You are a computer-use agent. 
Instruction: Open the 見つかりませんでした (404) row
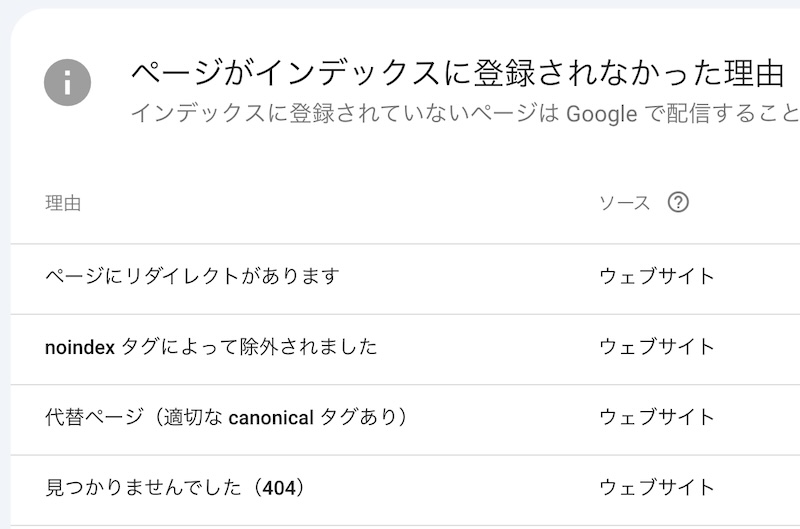[405, 490]
